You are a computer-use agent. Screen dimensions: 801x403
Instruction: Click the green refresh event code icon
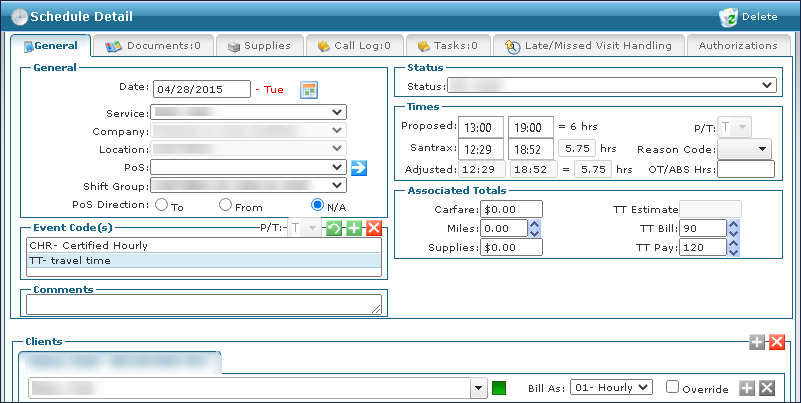[x=335, y=228]
